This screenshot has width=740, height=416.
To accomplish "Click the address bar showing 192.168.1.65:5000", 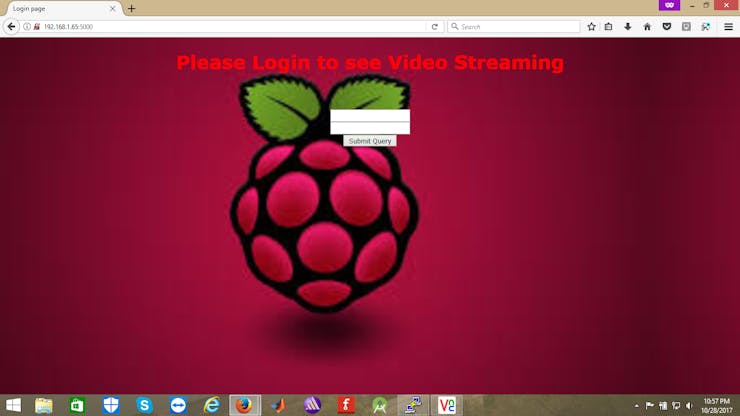I will pos(231,27).
